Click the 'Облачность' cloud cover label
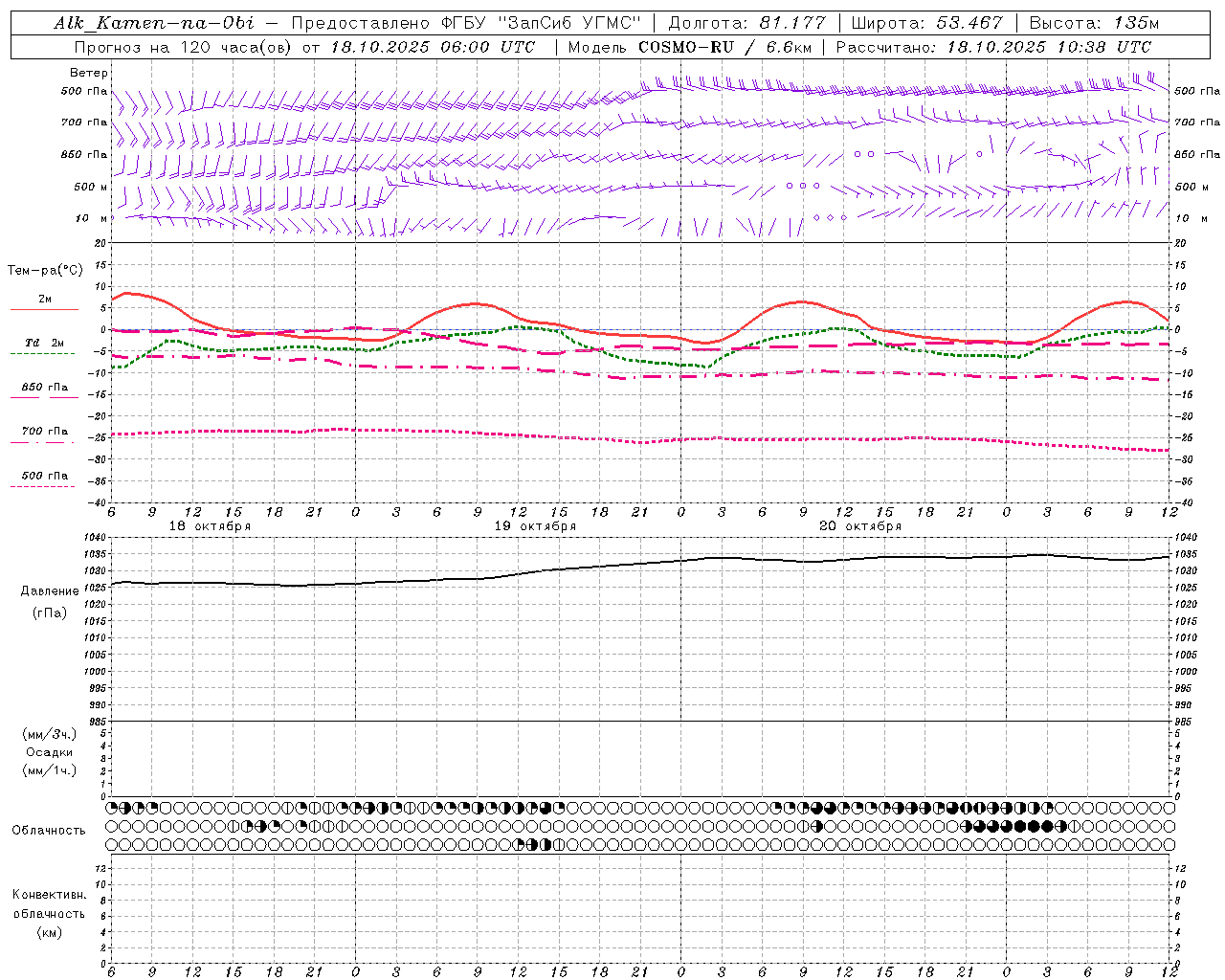The height and width of the screenshot is (980, 1225). pyautogui.click(x=49, y=831)
